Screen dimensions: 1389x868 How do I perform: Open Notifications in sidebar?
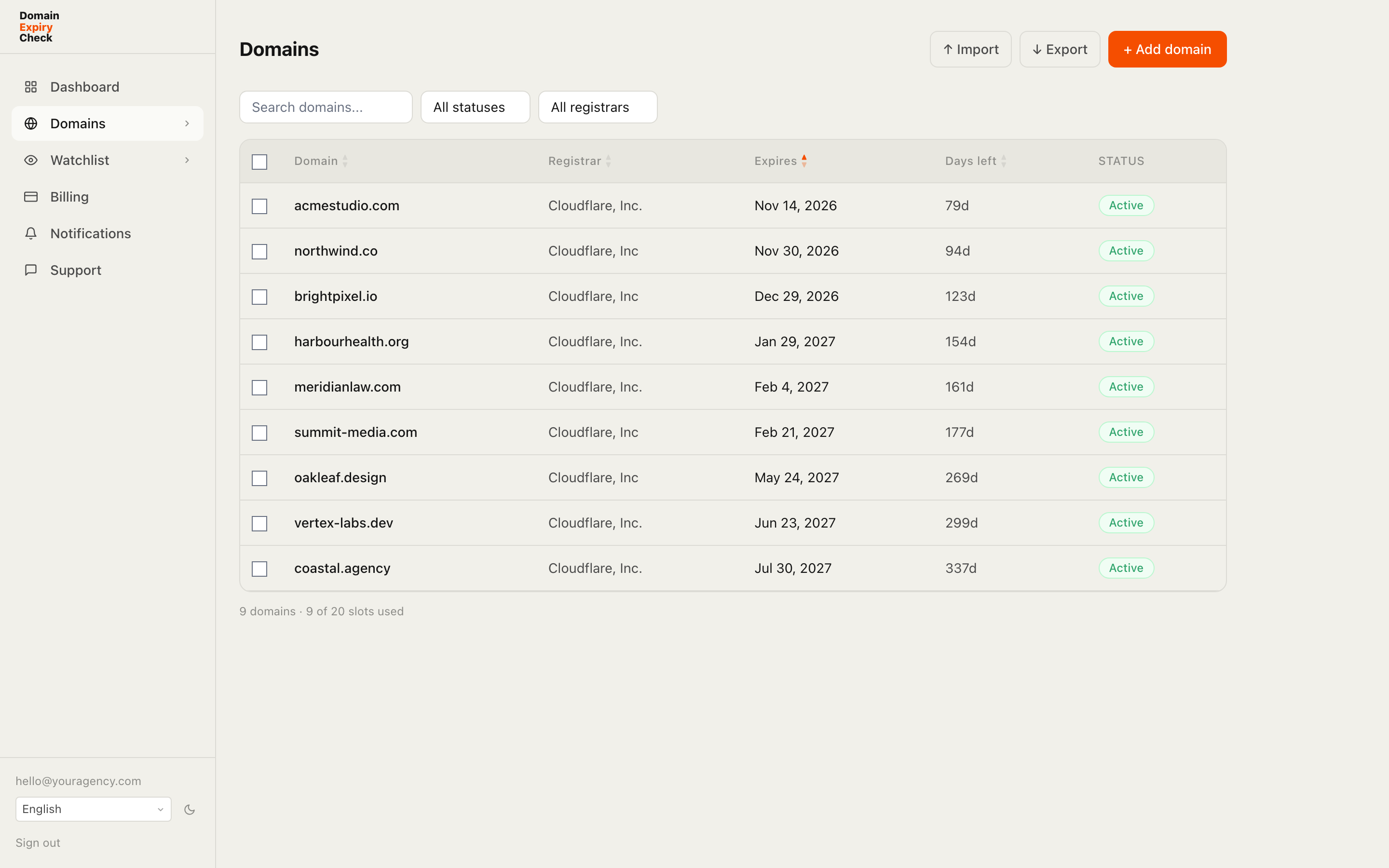[108, 234]
